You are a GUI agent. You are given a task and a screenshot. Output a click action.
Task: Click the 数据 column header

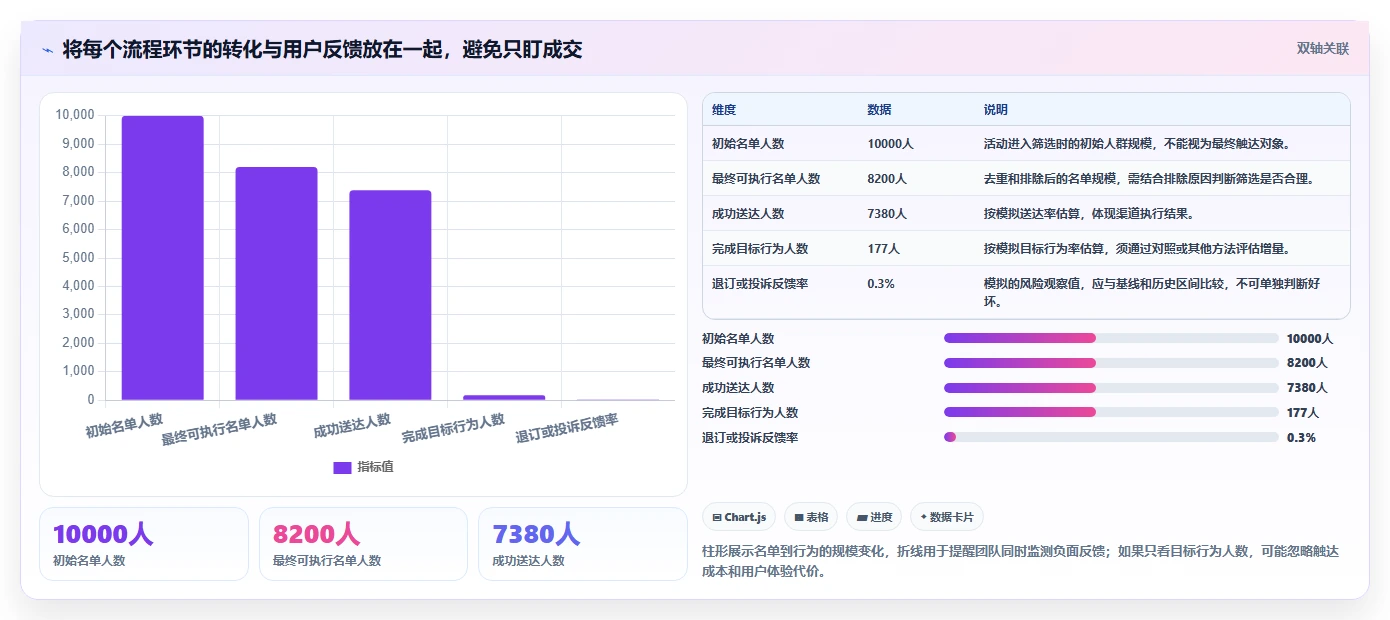pyautogui.click(x=880, y=110)
